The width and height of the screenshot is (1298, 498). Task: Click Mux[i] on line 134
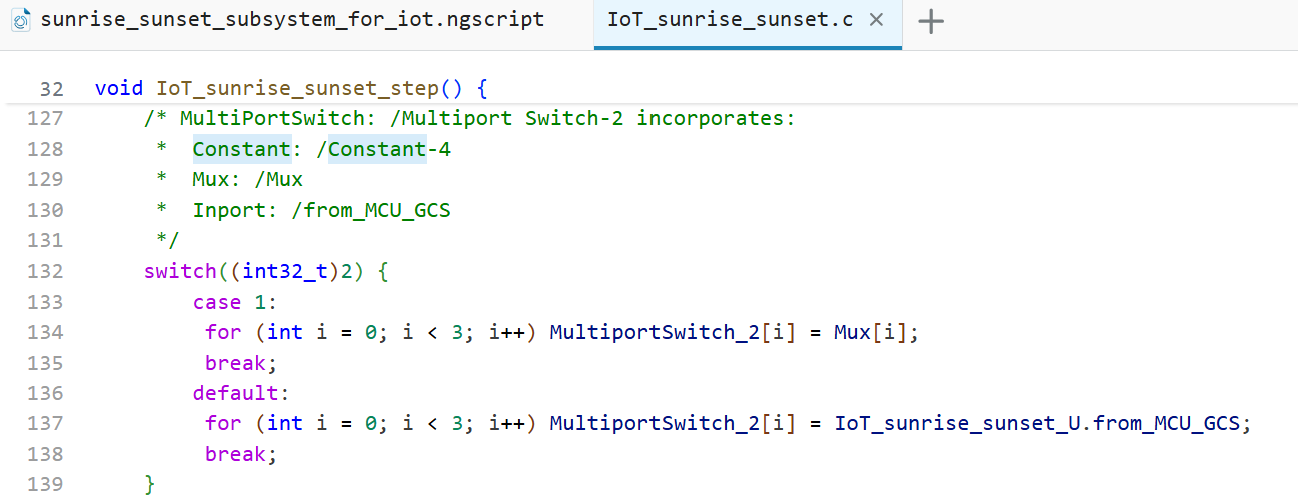coord(875,332)
